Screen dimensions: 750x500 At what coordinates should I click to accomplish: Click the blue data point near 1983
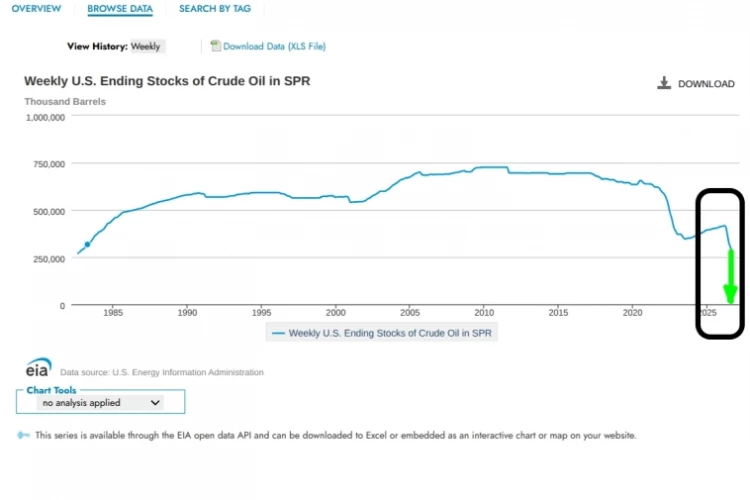click(88, 244)
